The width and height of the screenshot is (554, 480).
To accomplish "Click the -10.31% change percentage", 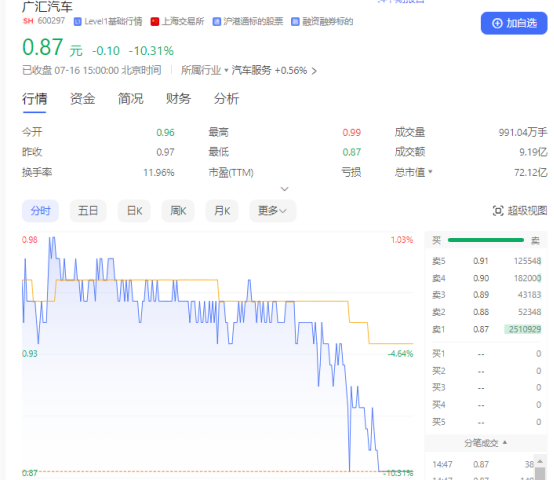I will point(151,51).
